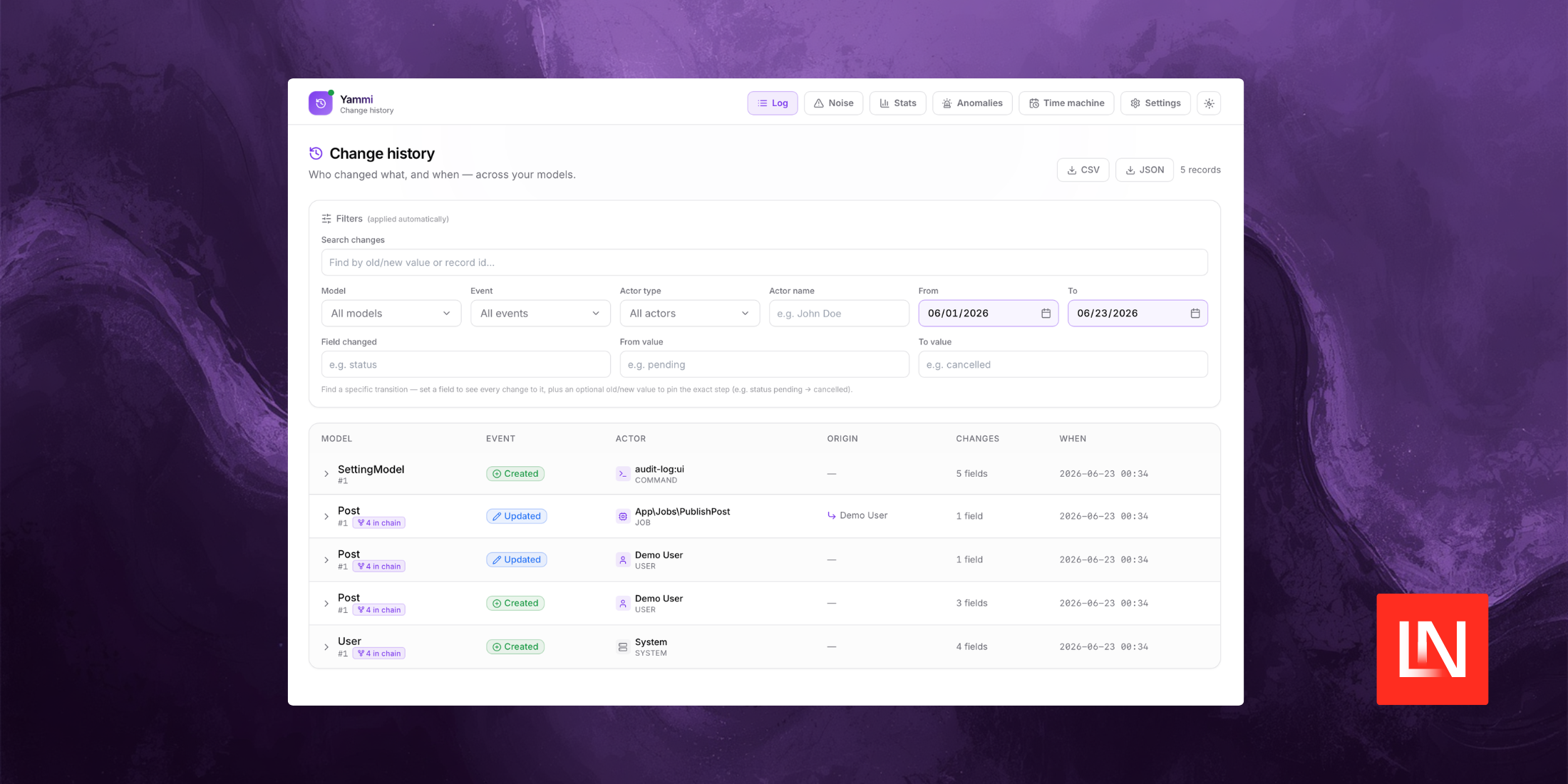Click user icon on Post Created row
Screen dimensions: 1568x784
(623, 603)
